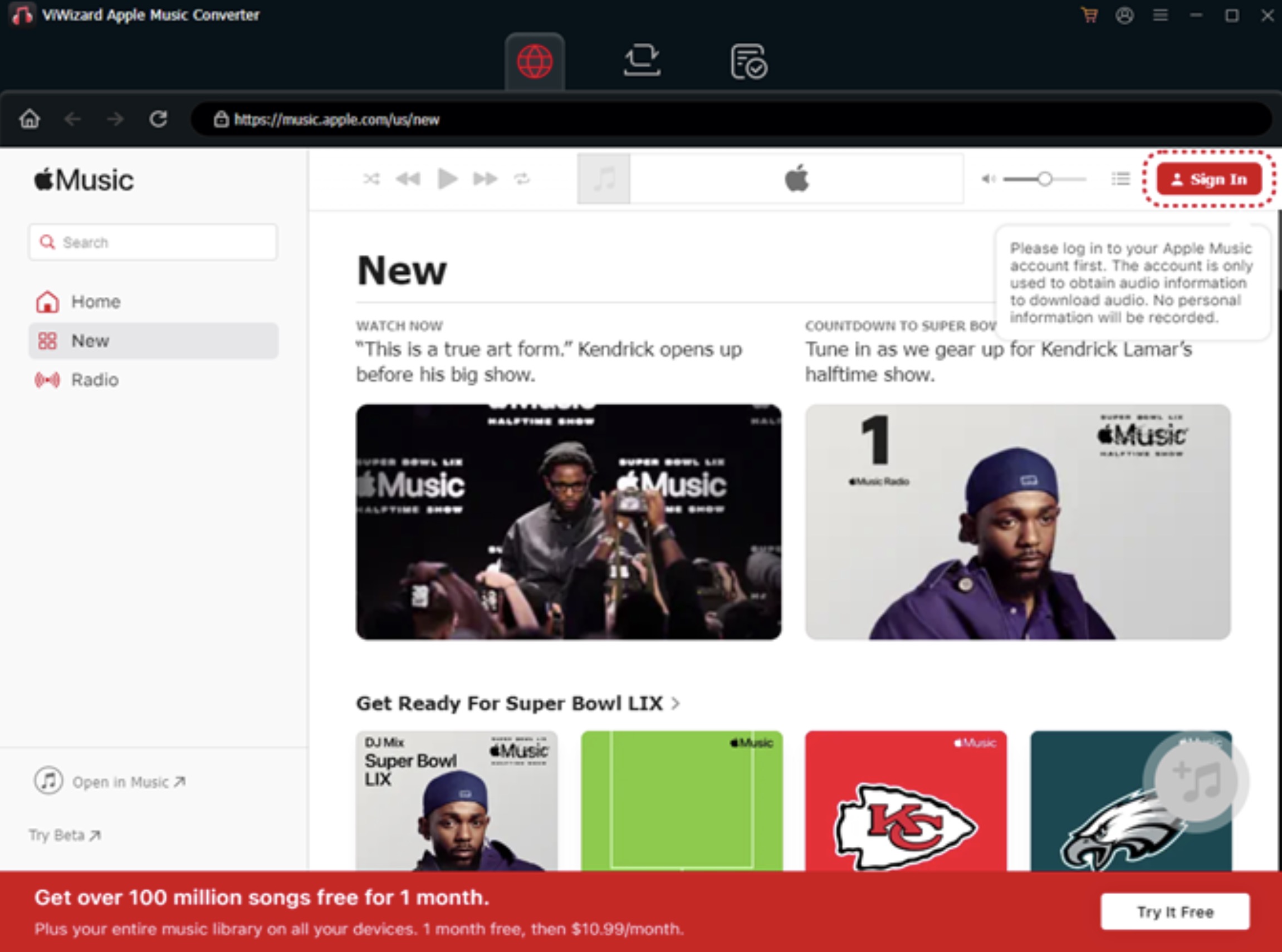Click the home icon in navigation bar
The height and width of the screenshot is (952, 1282).
click(30, 119)
